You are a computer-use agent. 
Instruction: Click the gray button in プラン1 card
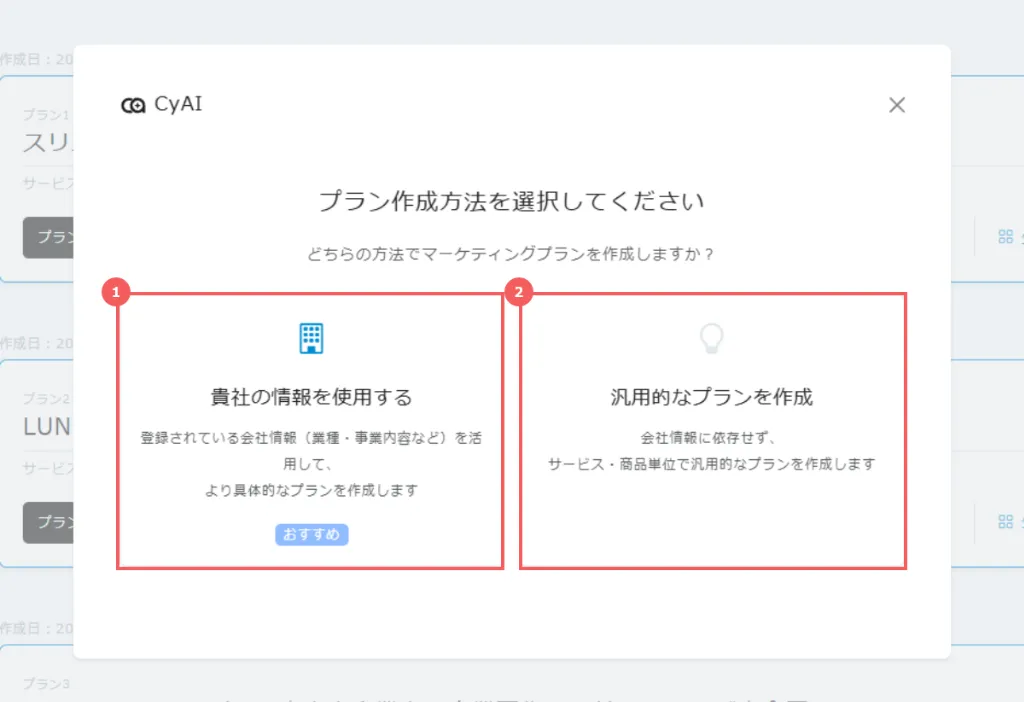[x=47, y=237]
